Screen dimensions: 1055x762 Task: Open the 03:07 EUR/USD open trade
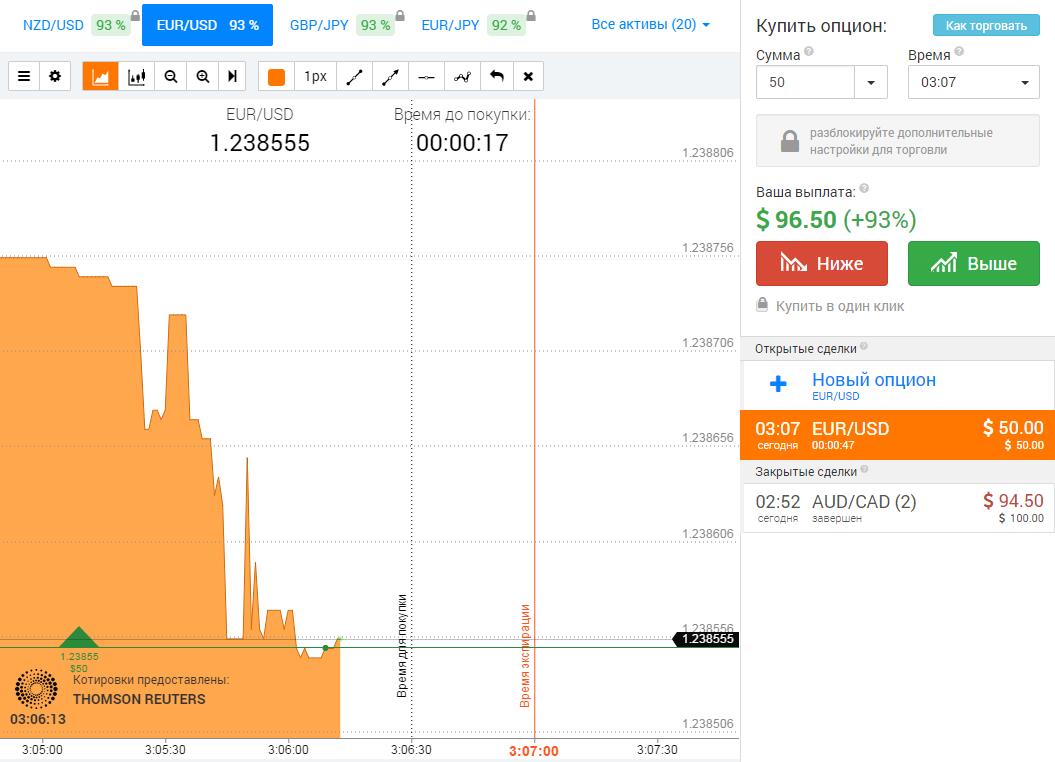point(898,435)
